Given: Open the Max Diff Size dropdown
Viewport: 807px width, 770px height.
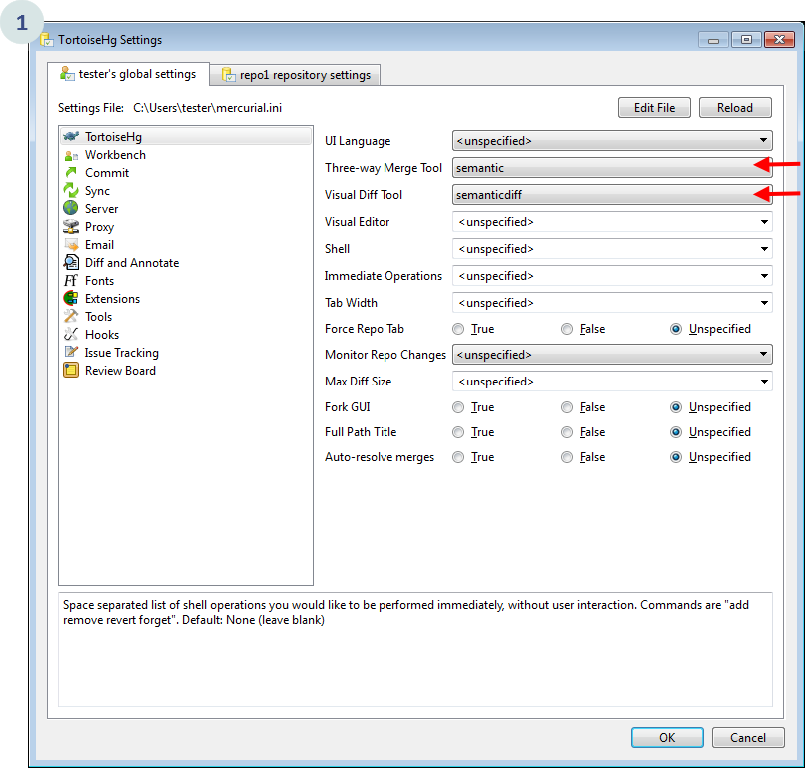Looking at the screenshot, I should (612, 381).
